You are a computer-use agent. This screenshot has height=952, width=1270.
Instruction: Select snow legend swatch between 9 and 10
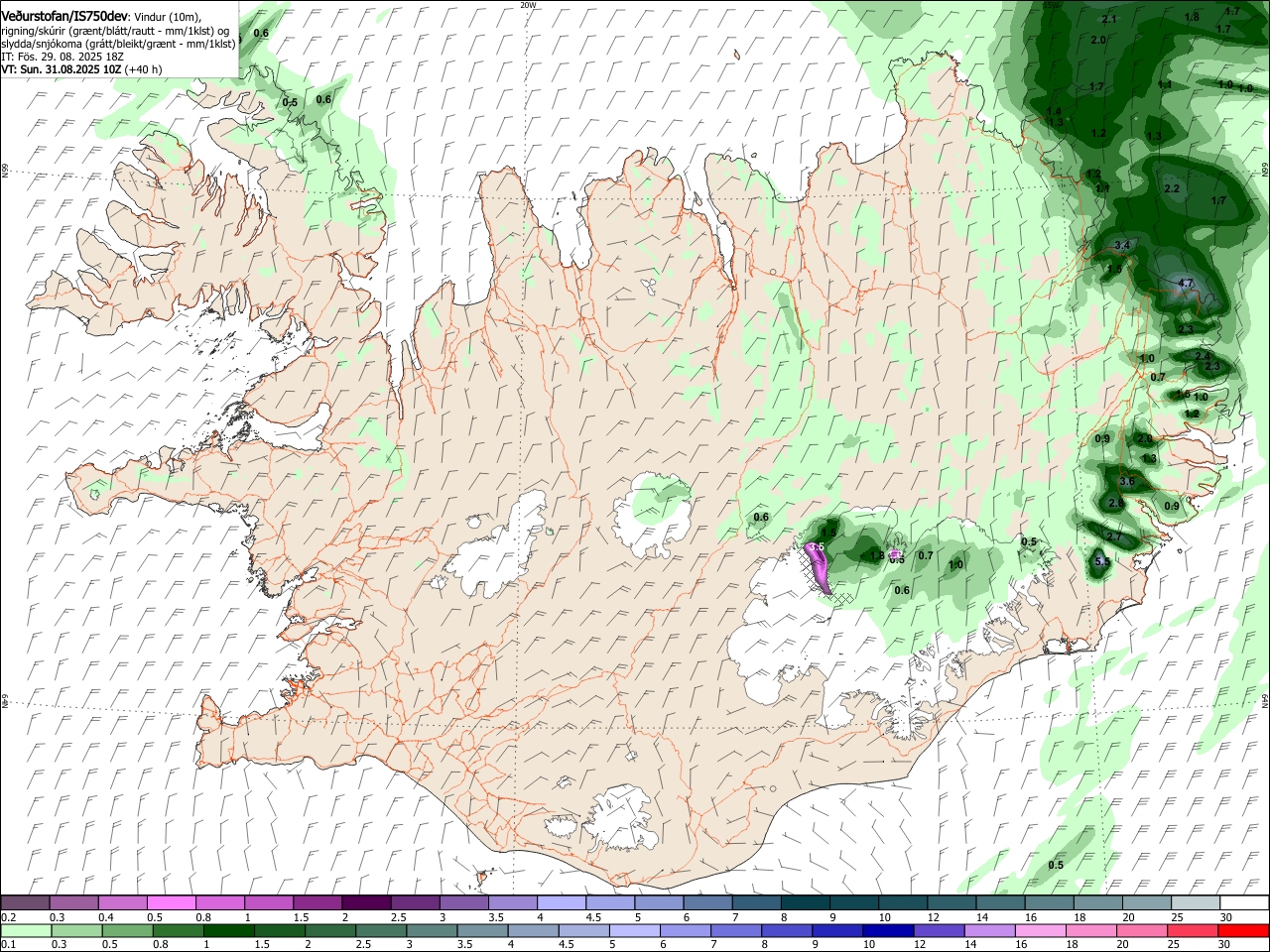[854, 904]
